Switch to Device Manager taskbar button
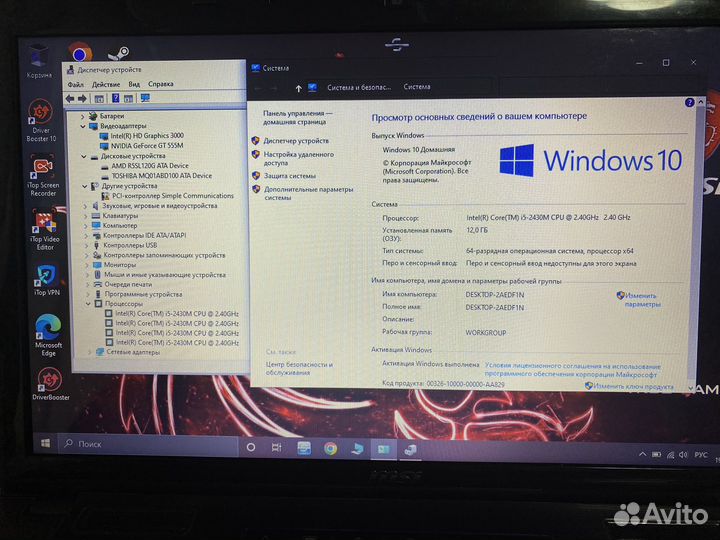Viewport: 720px width, 540px height. (410, 450)
